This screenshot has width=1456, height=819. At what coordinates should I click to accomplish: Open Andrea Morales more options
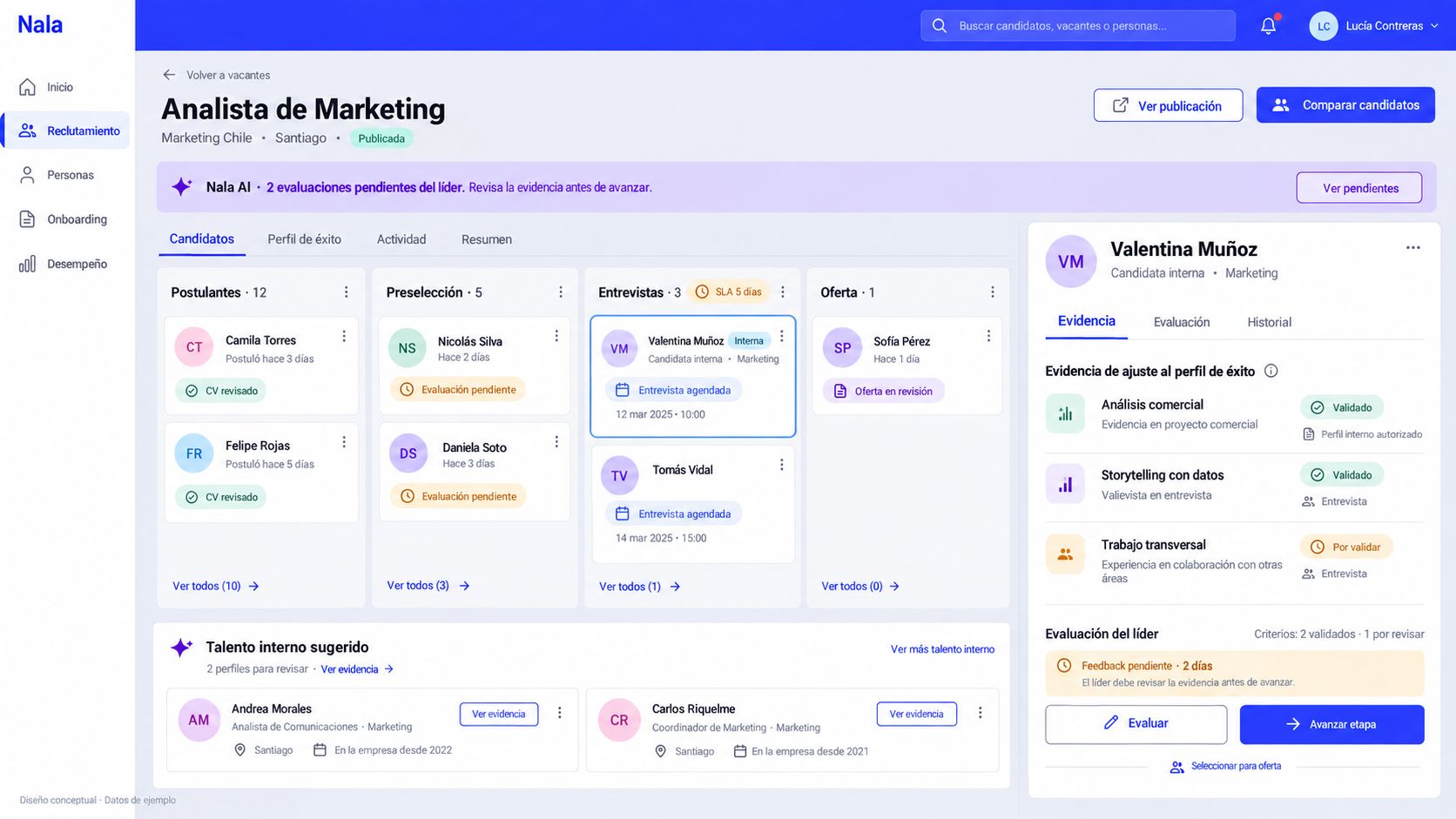(559, 713)
